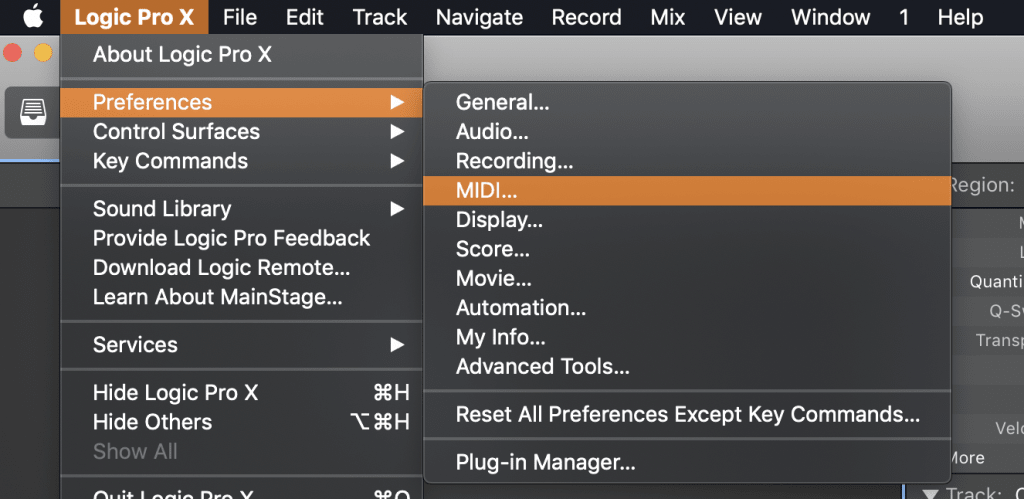Choose Hide Logic Pro X
The height and width of the screenshot is (499, 1024).
tap(241, 393)
